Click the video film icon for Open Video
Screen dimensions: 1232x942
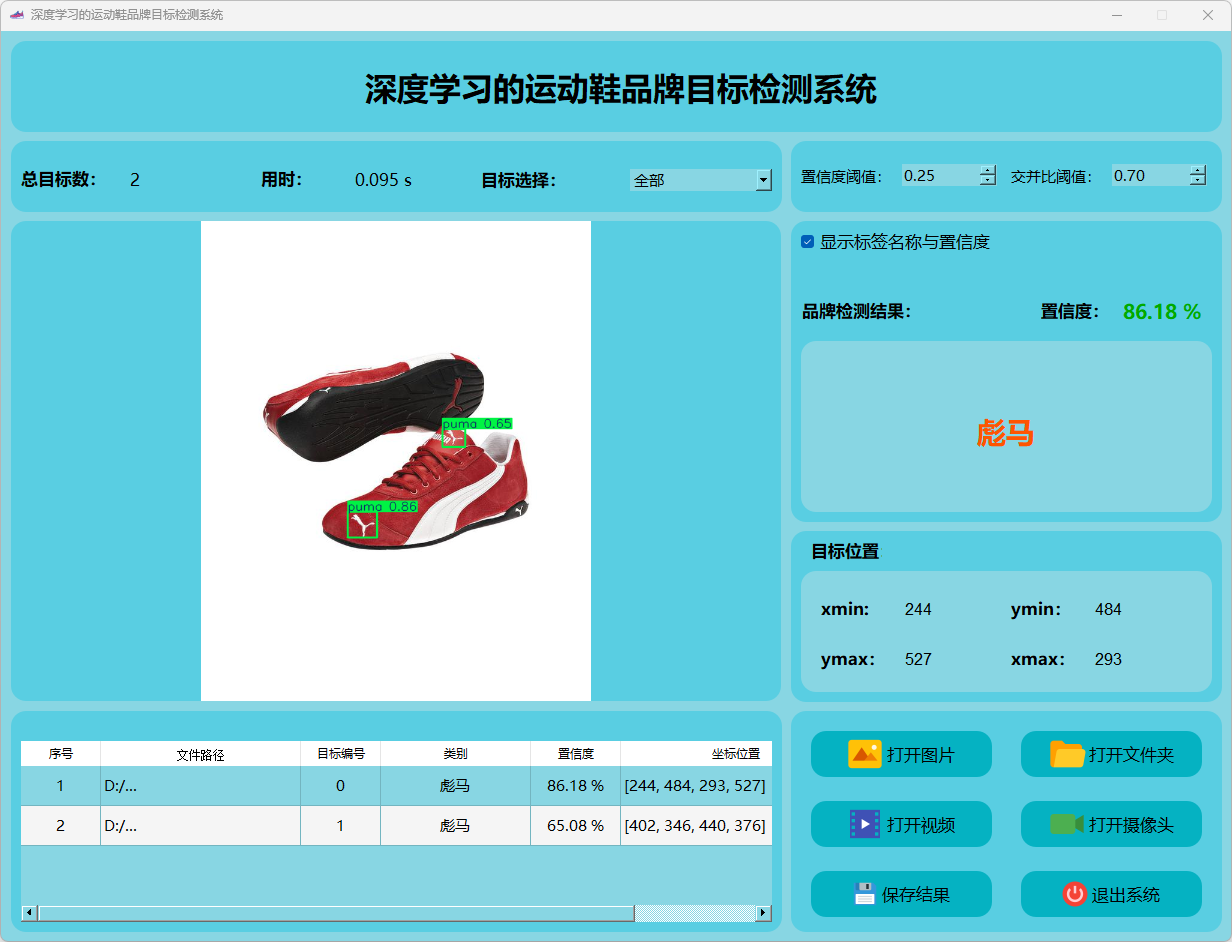pos(864,824)
